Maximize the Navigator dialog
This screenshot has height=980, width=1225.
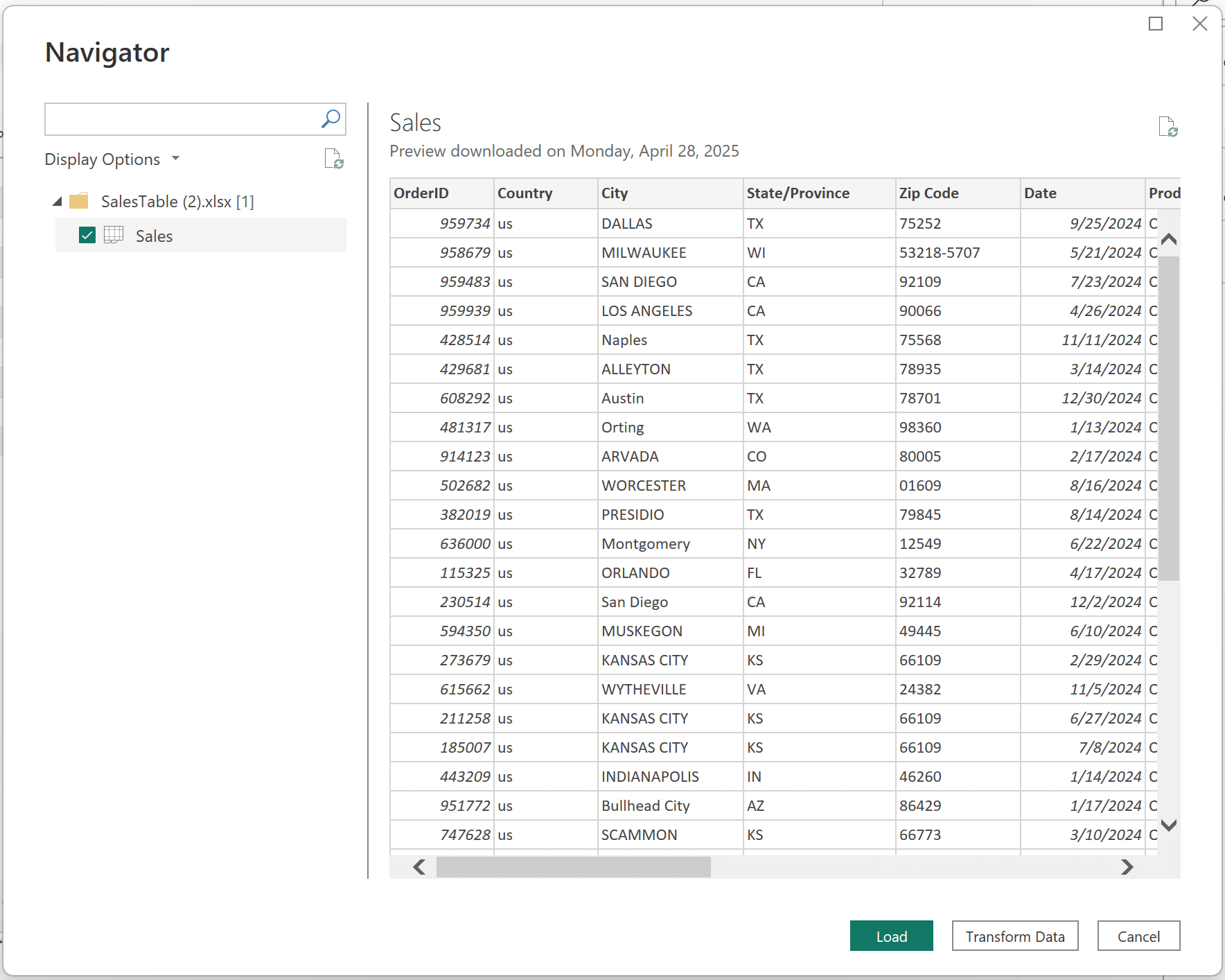click(x=1156, y=24)
